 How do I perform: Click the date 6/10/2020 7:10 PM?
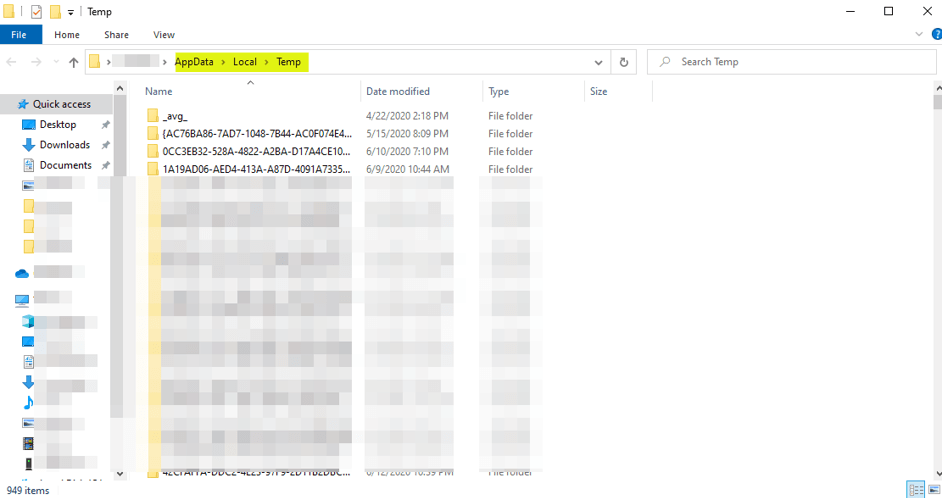pyautogui.click(x=407, y=151)
